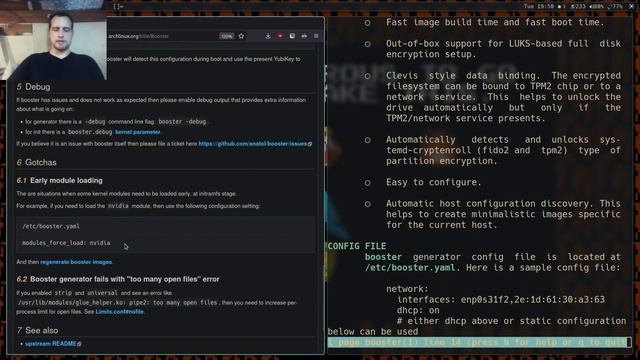Click the X icon at status bar end
This screenshot has width=640, height=360.
631,6
